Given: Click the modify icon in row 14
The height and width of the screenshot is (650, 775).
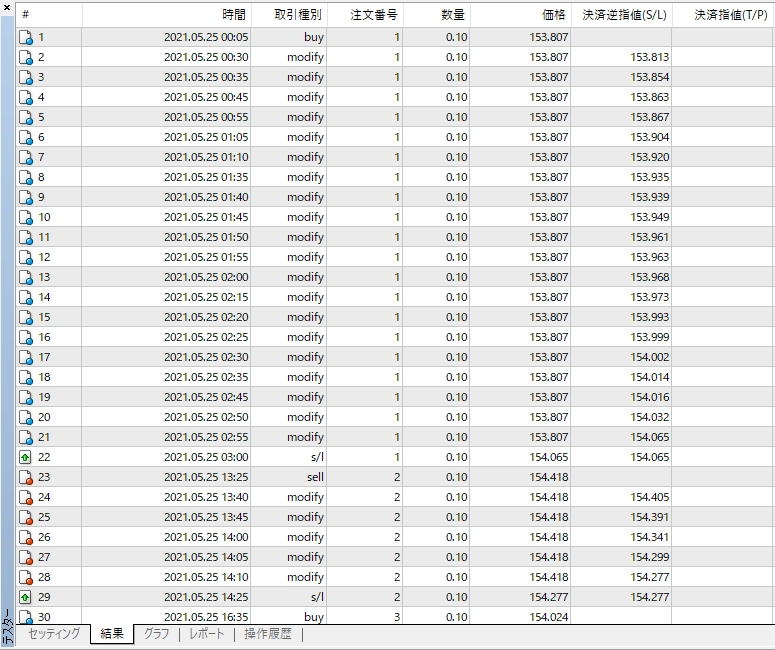Looking at the screenshot, I should pos(26,298).
